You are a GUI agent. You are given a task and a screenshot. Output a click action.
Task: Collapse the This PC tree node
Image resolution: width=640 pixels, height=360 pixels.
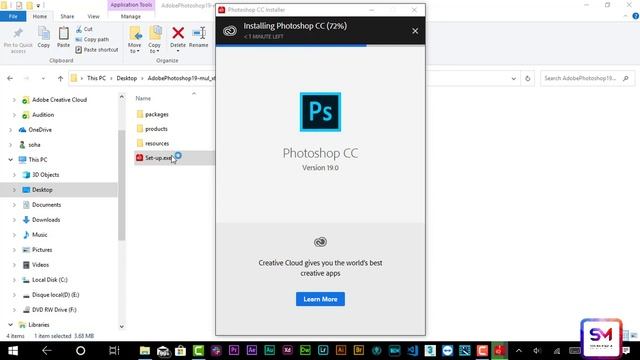click(x=10, y=160)
